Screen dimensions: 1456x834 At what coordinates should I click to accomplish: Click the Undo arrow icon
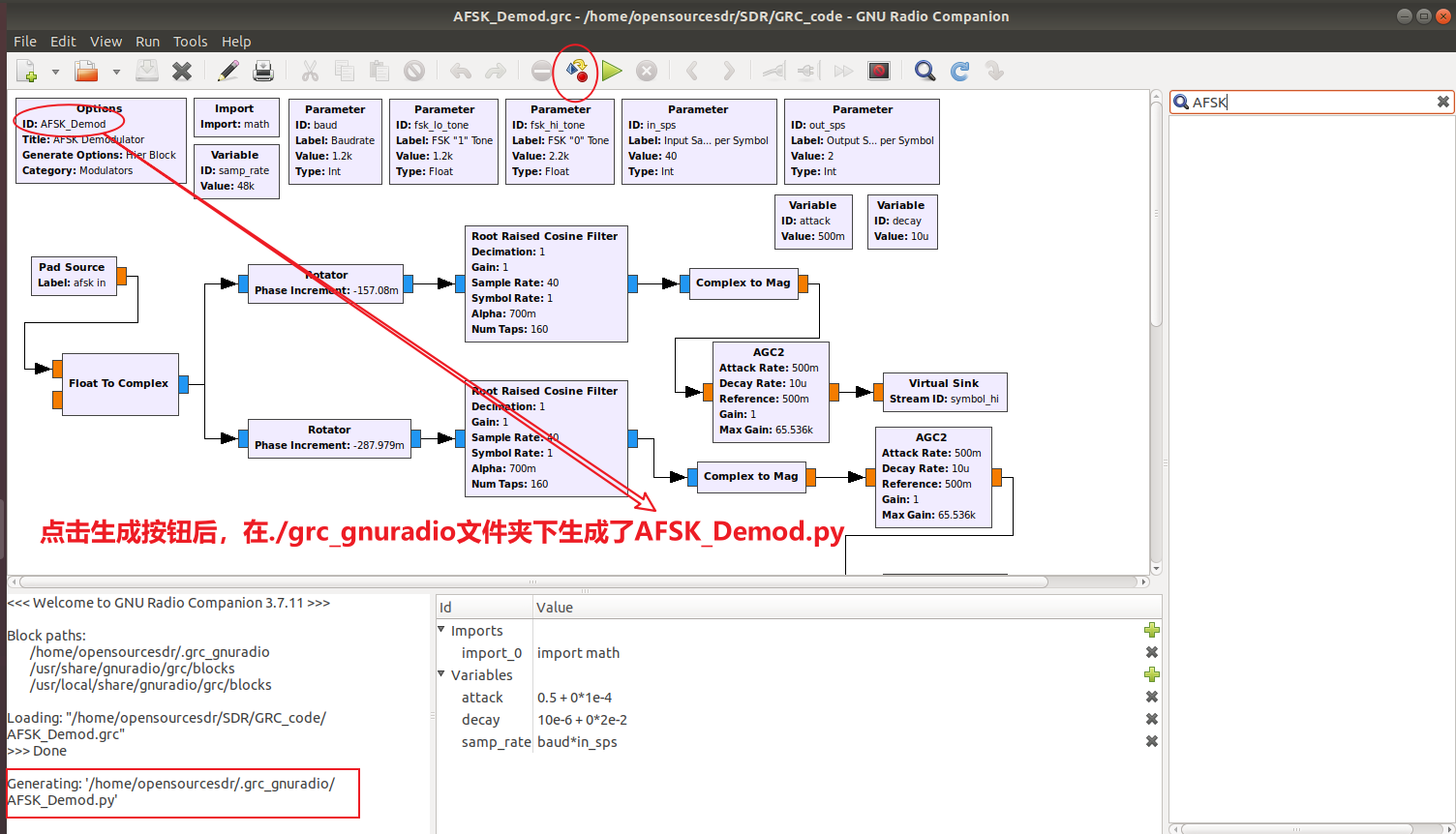(x=460, y=70)
